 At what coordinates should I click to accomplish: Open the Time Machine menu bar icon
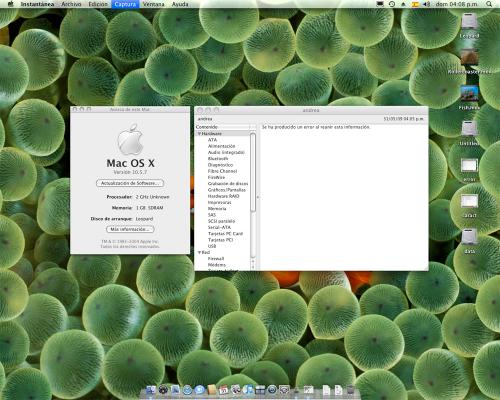[x=392, y=4]
